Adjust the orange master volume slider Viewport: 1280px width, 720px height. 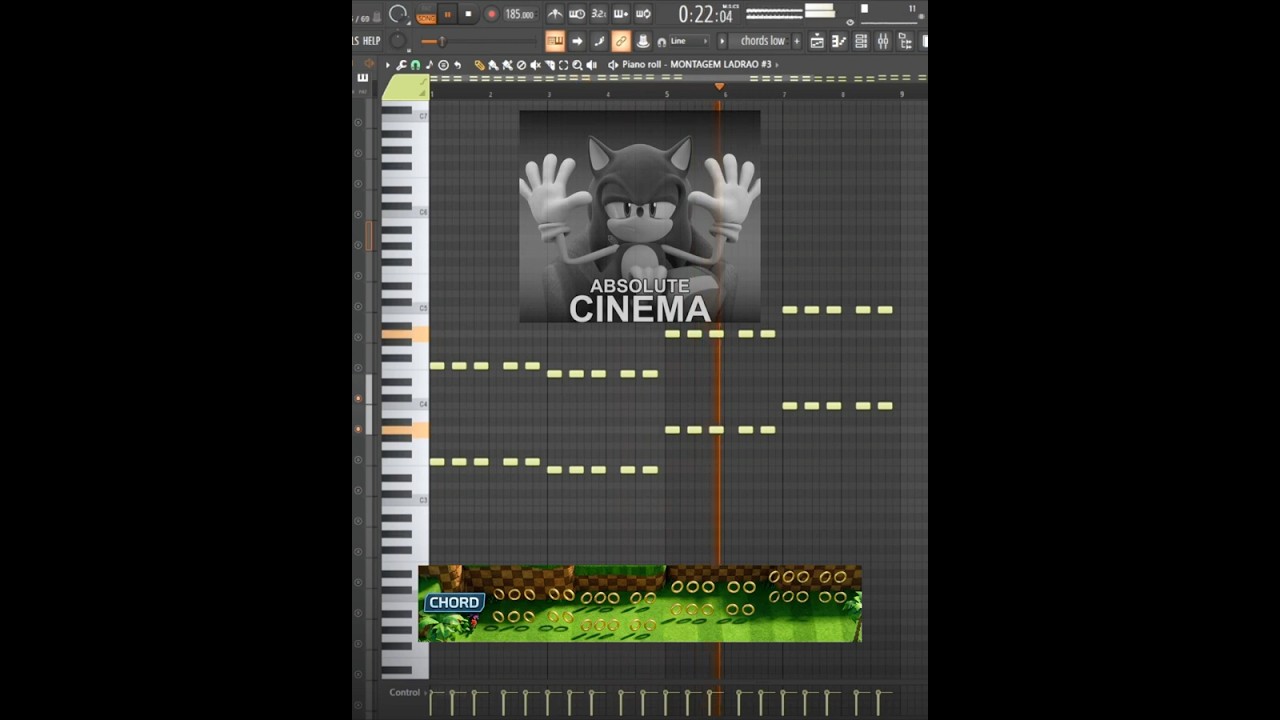pyautogui.click(x=440, y=41)
